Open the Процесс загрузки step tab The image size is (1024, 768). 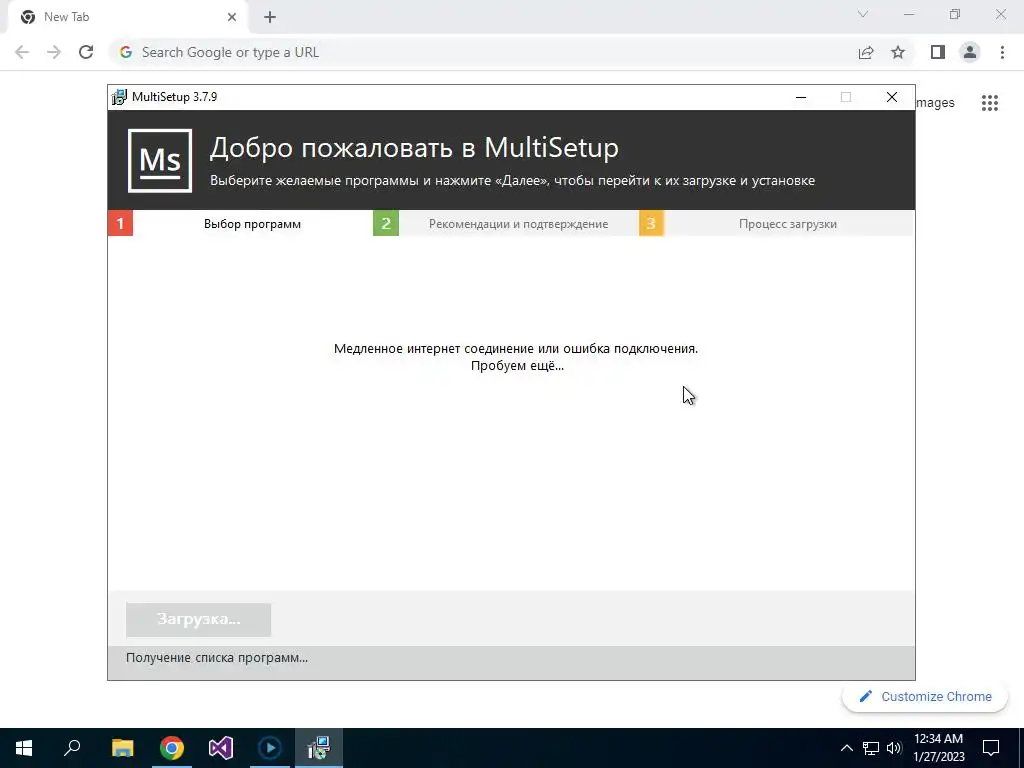(x=788, y=223)
